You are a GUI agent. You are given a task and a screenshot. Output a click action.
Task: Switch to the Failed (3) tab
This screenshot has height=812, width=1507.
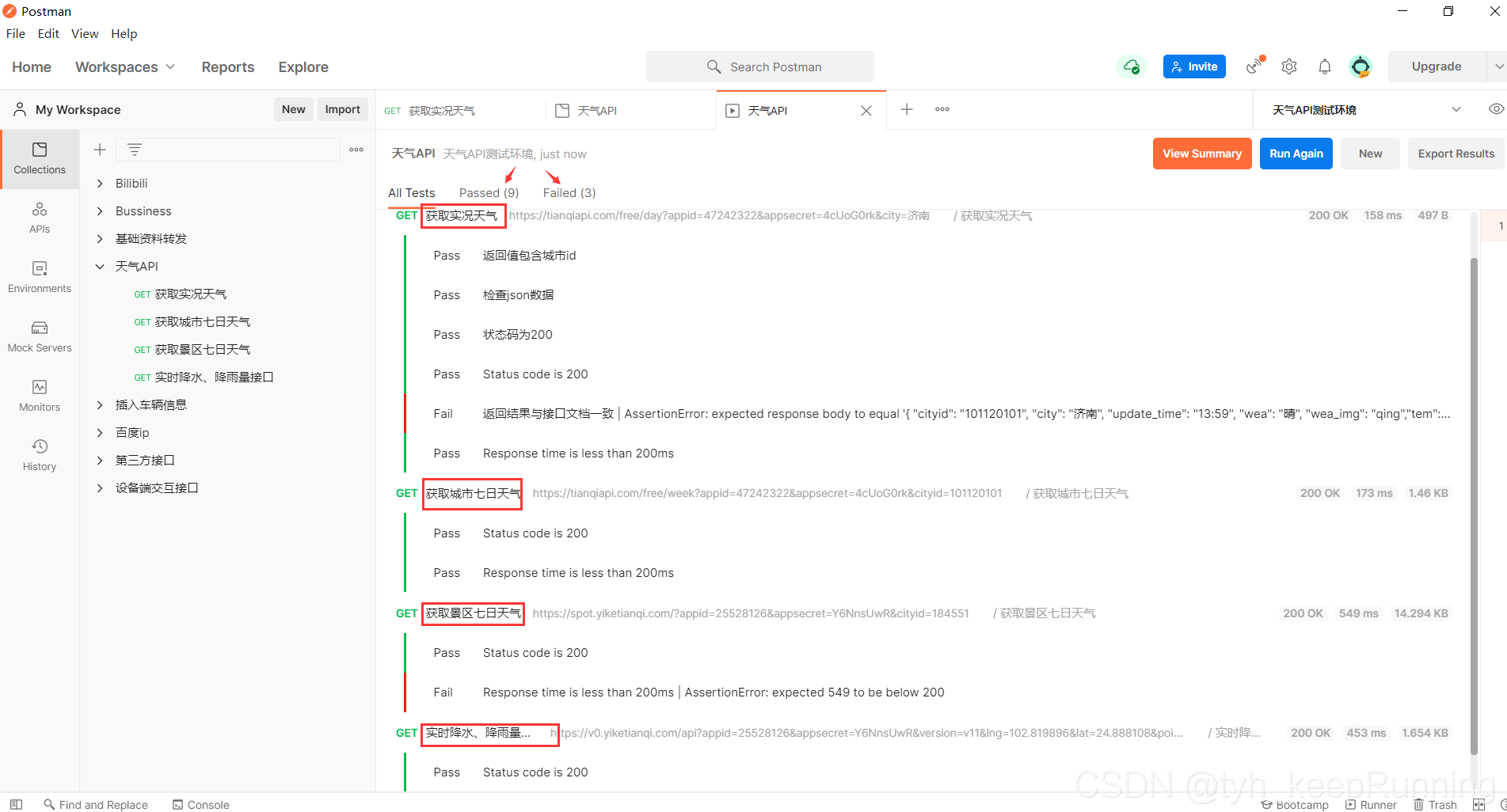(569, 192)
